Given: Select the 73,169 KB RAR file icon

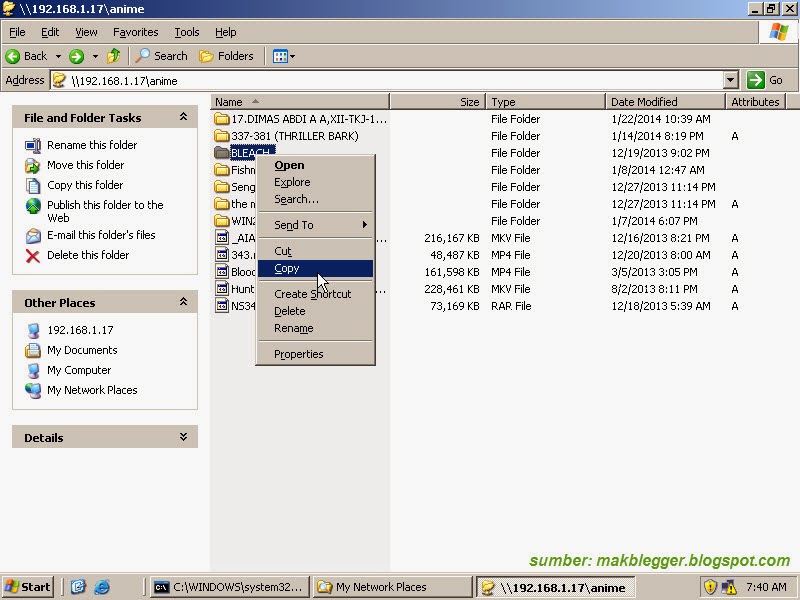Looking at the screenshot, I should (221, 306).
